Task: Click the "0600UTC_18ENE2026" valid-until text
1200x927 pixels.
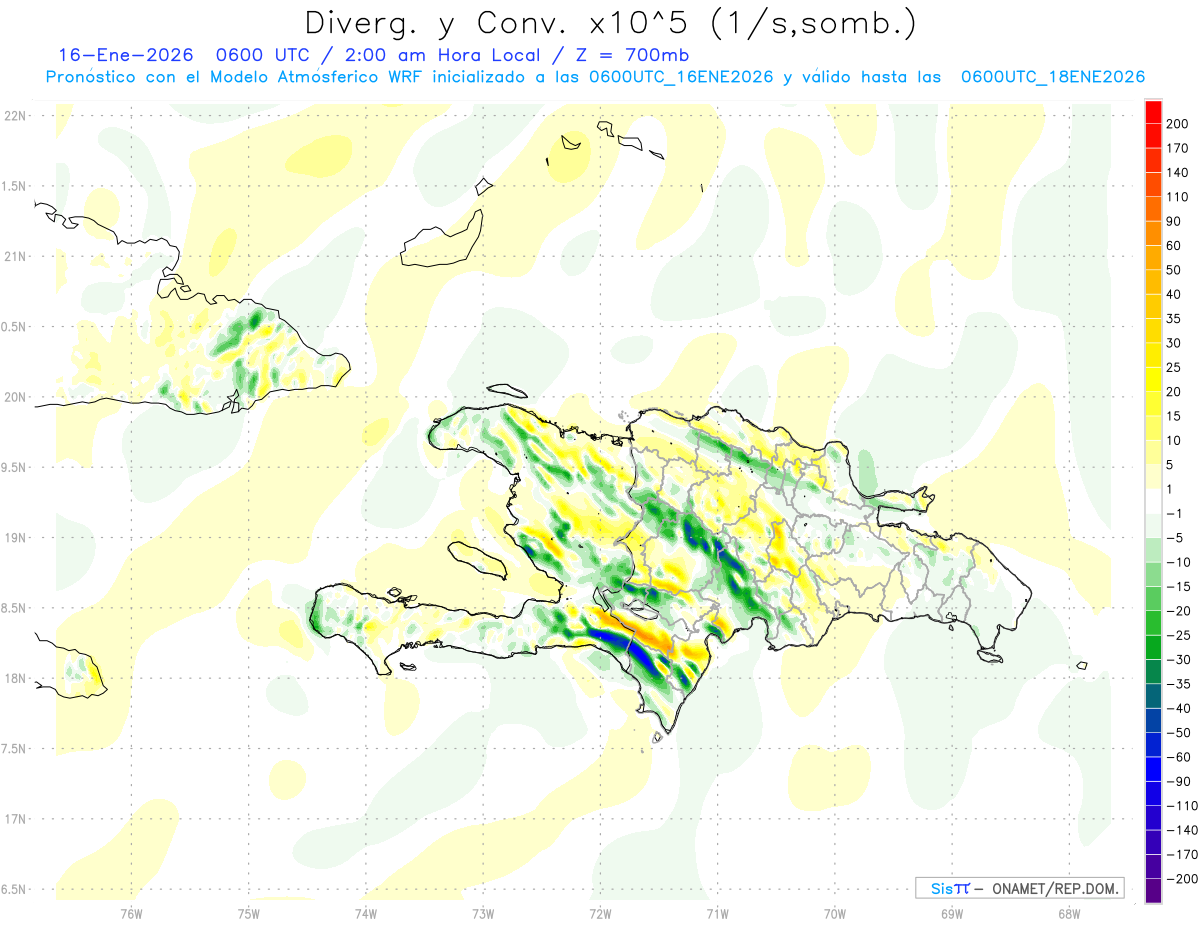Action: click(x=1052, y=77)
